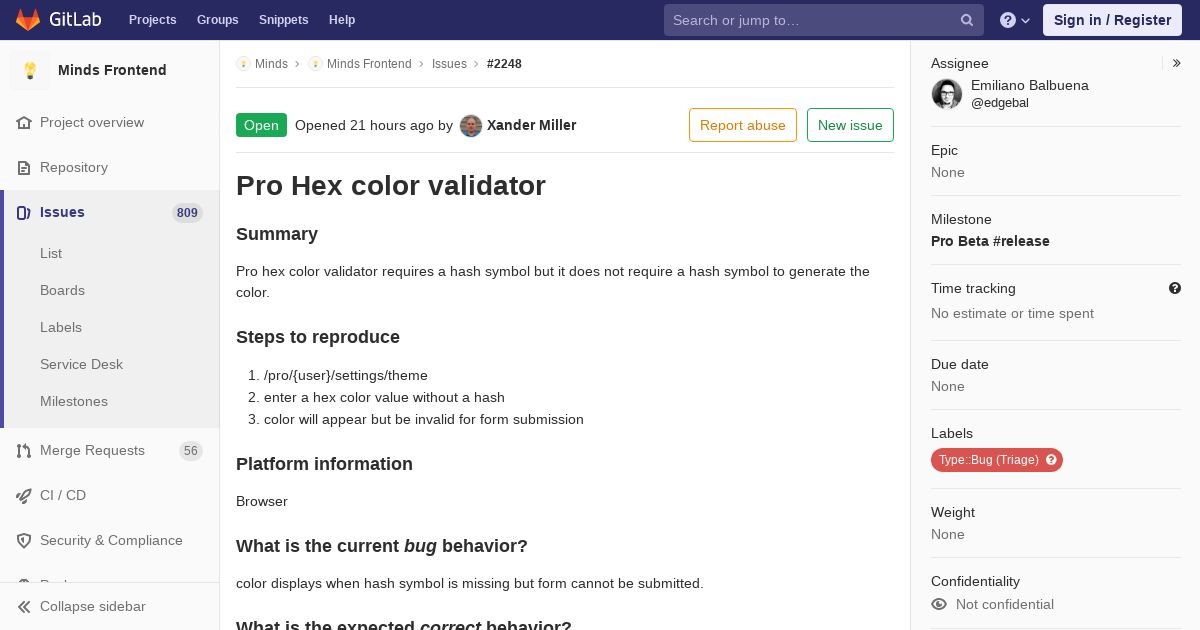Open Xander Miller's author profile
The width and height of the screenshot is (1200, 630).
coord(531,125)
